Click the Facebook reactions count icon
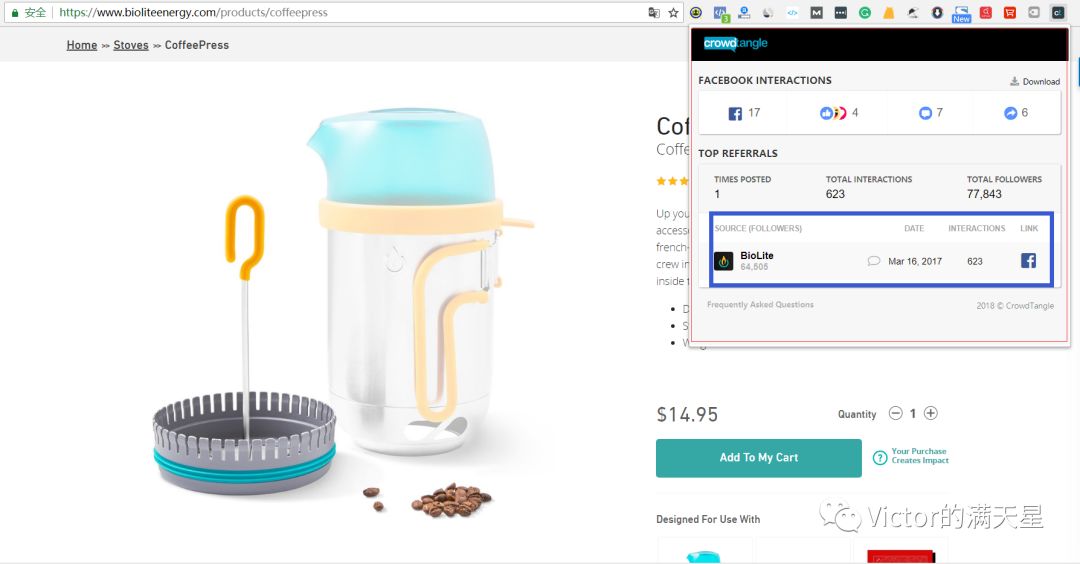 click(x=832, y=113)
